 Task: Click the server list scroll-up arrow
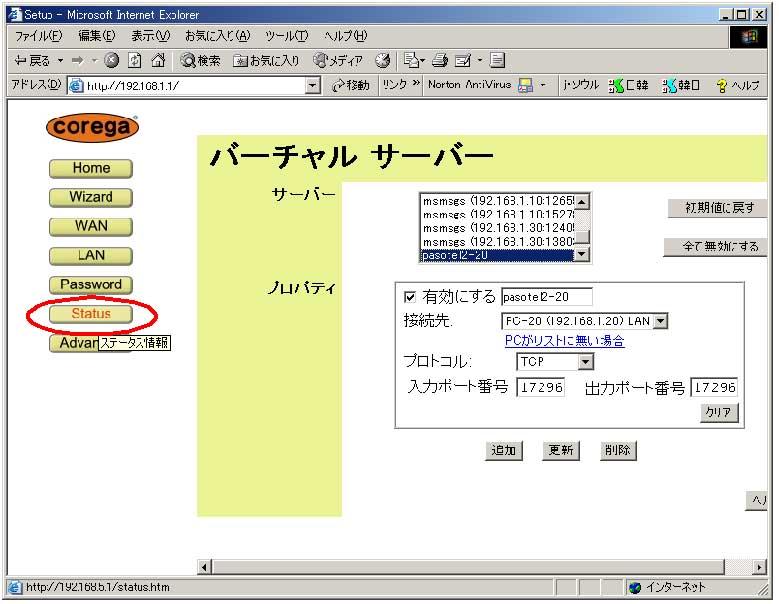pyautogui.click(x=582, y=201)
